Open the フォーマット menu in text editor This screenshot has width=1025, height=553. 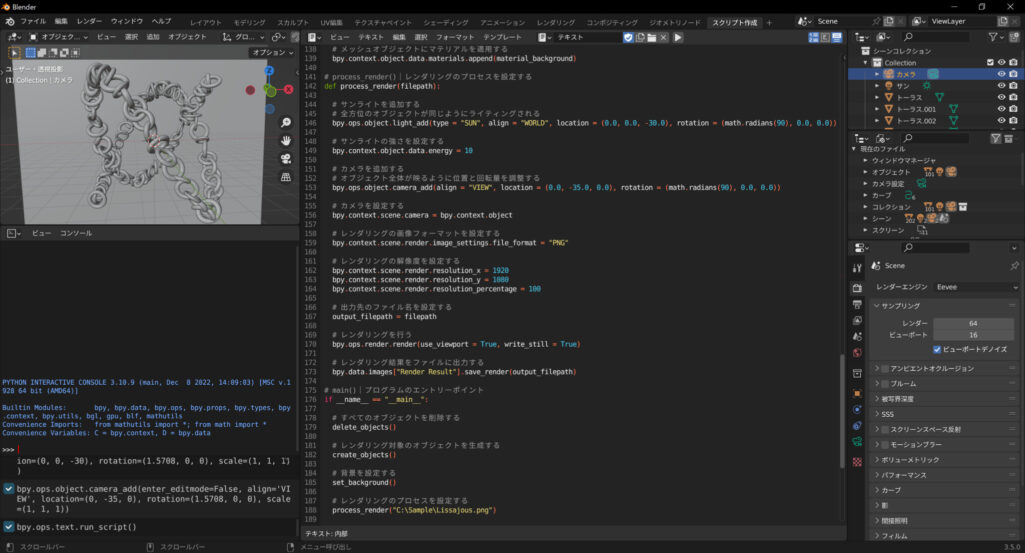click(x=455, y=37)
